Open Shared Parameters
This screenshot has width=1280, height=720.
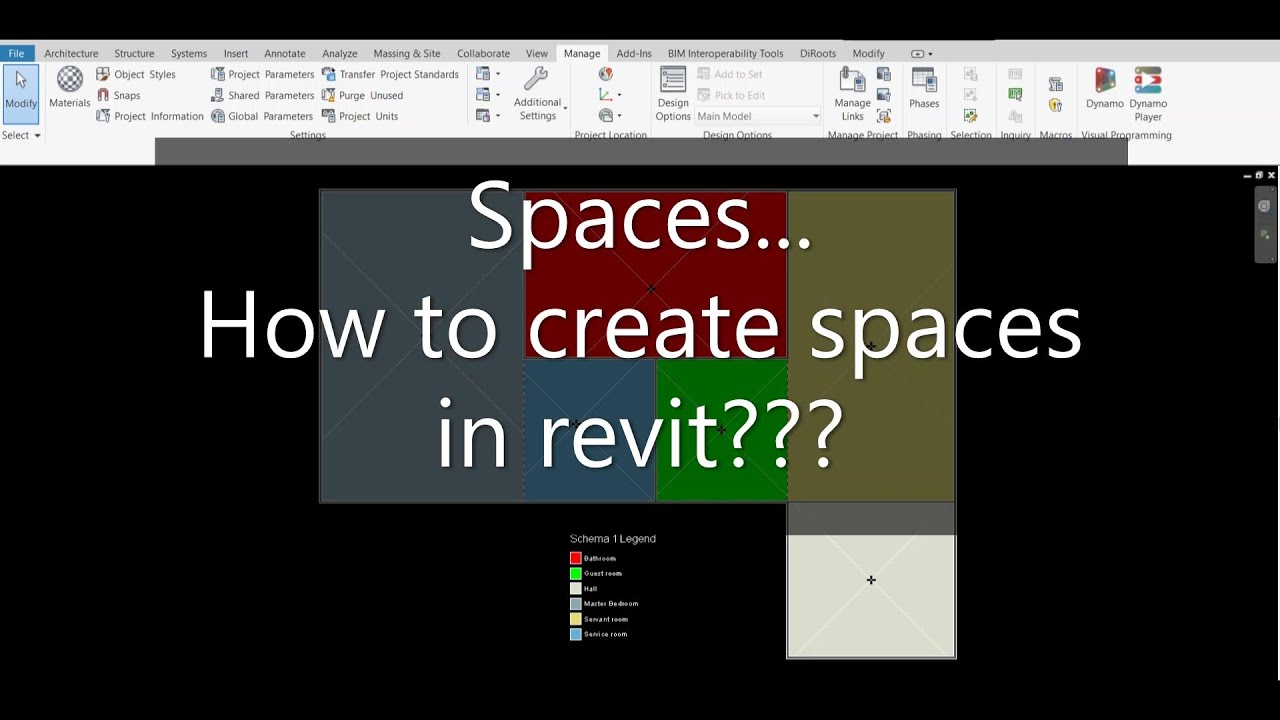coord(262,95)
